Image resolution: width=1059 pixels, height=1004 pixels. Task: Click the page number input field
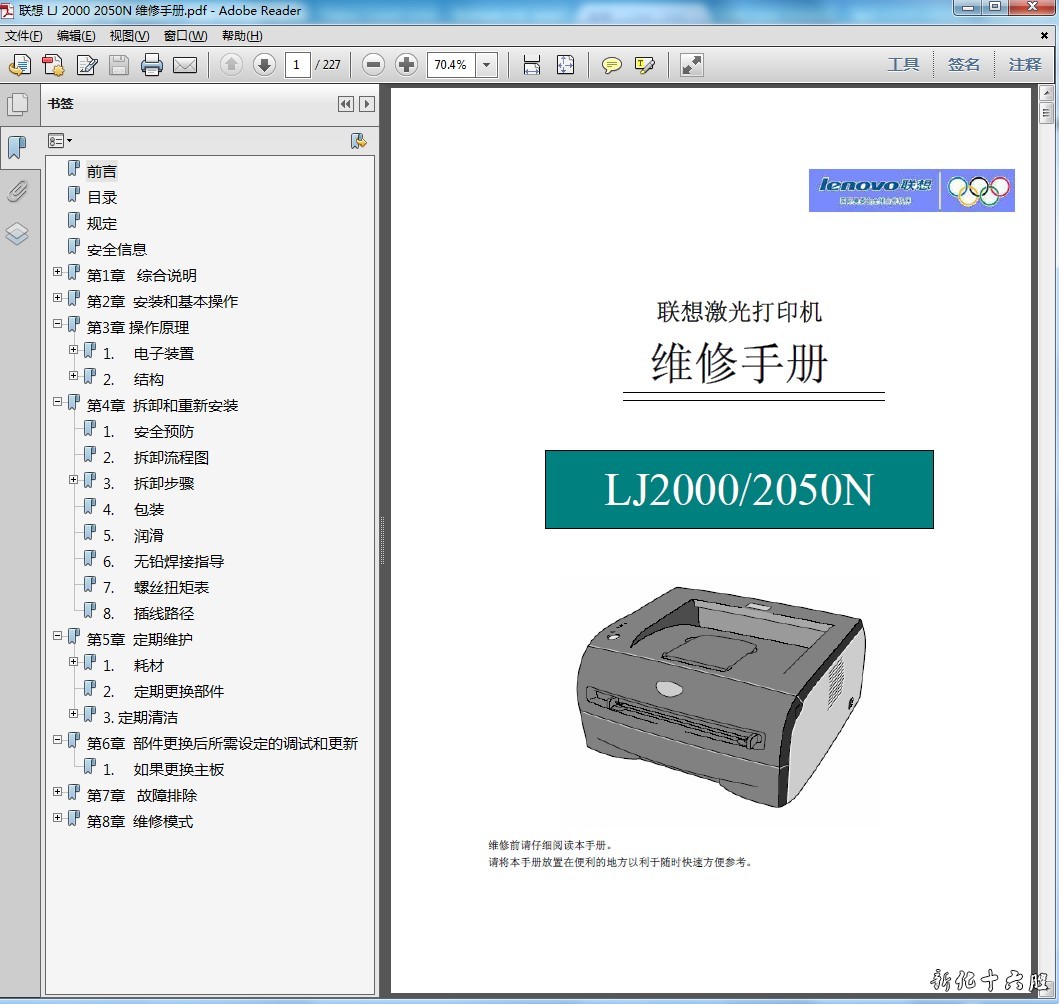pos(297,65)
